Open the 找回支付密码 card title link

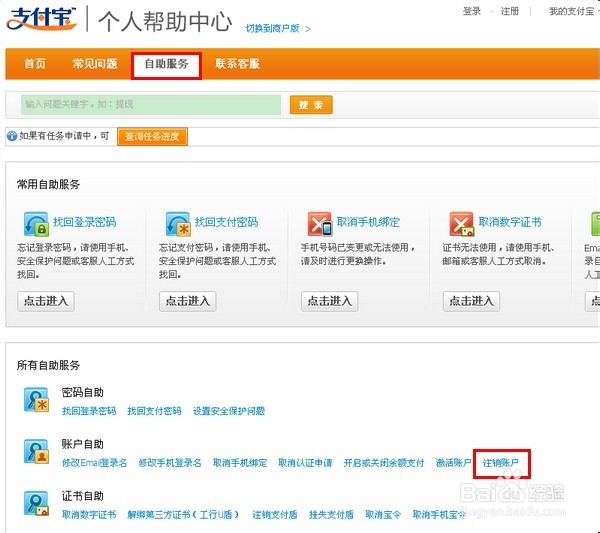(227, 222)
